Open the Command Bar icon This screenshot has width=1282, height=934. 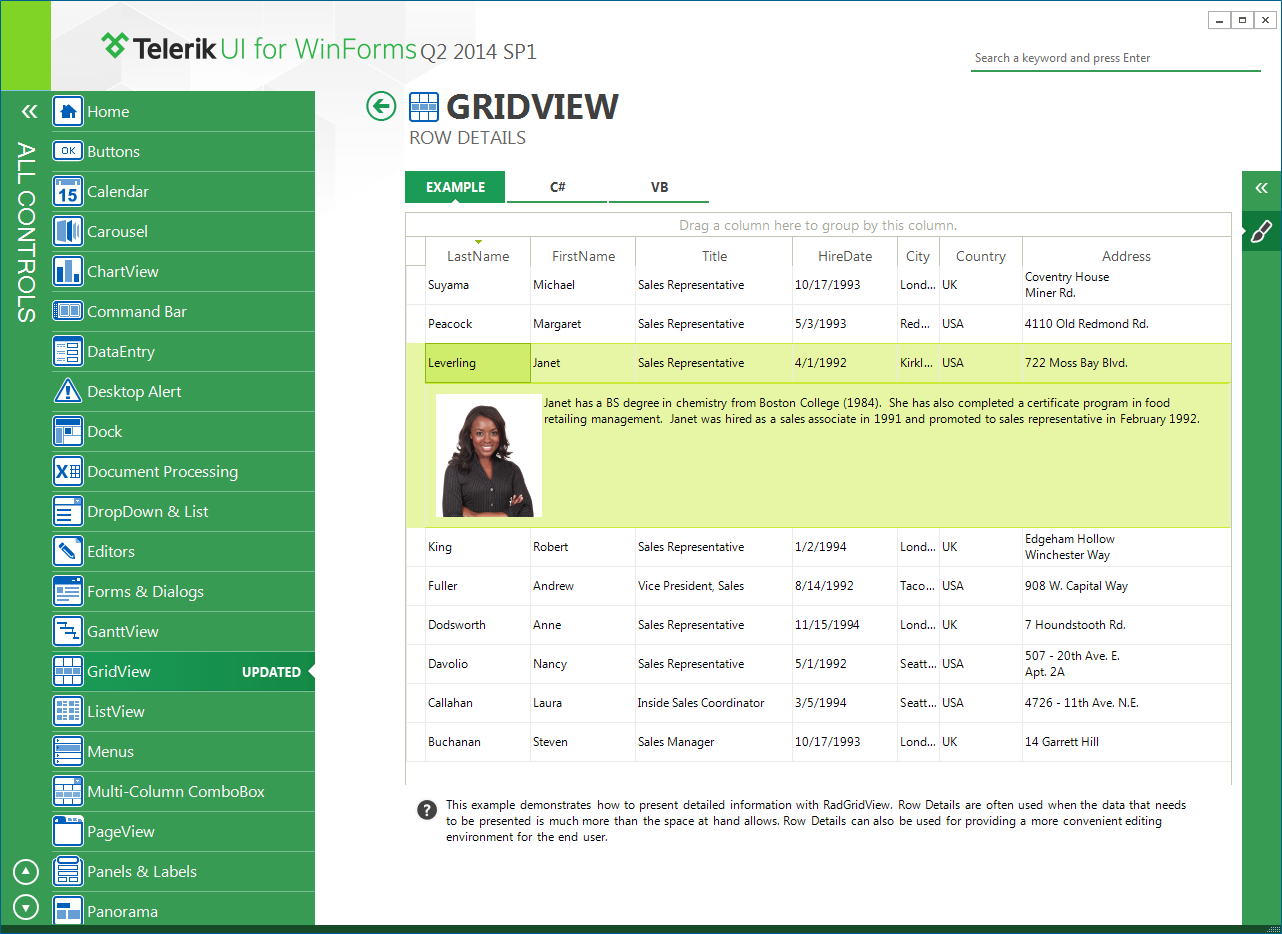68,312
